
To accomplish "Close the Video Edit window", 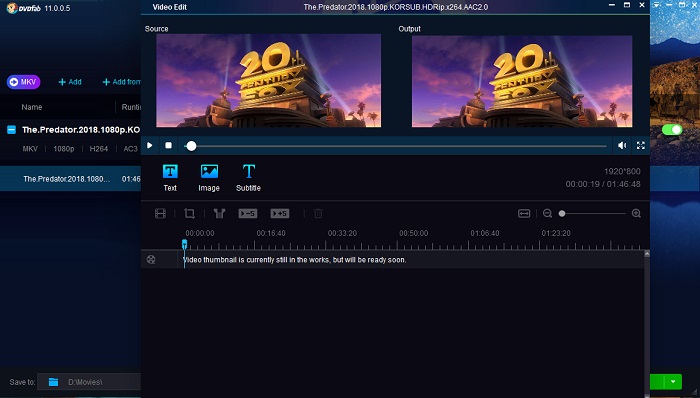I will [x=642, y=5].
